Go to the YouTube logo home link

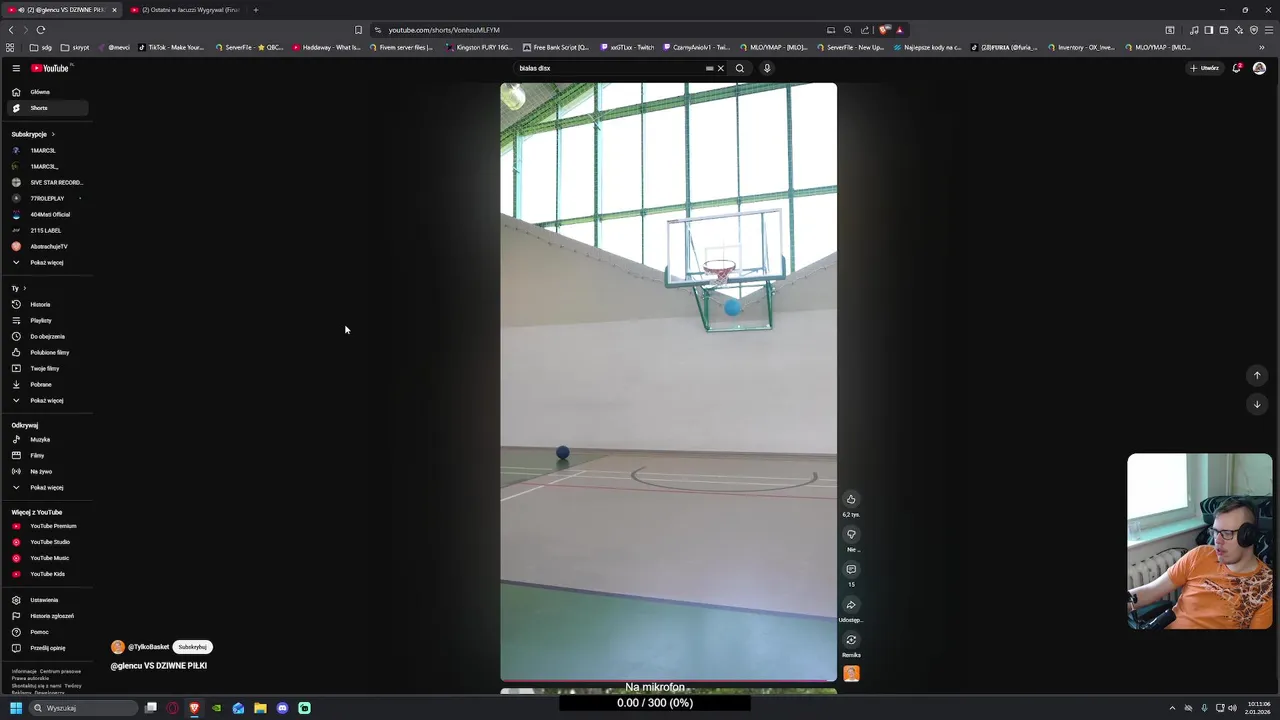click(50, 68)
